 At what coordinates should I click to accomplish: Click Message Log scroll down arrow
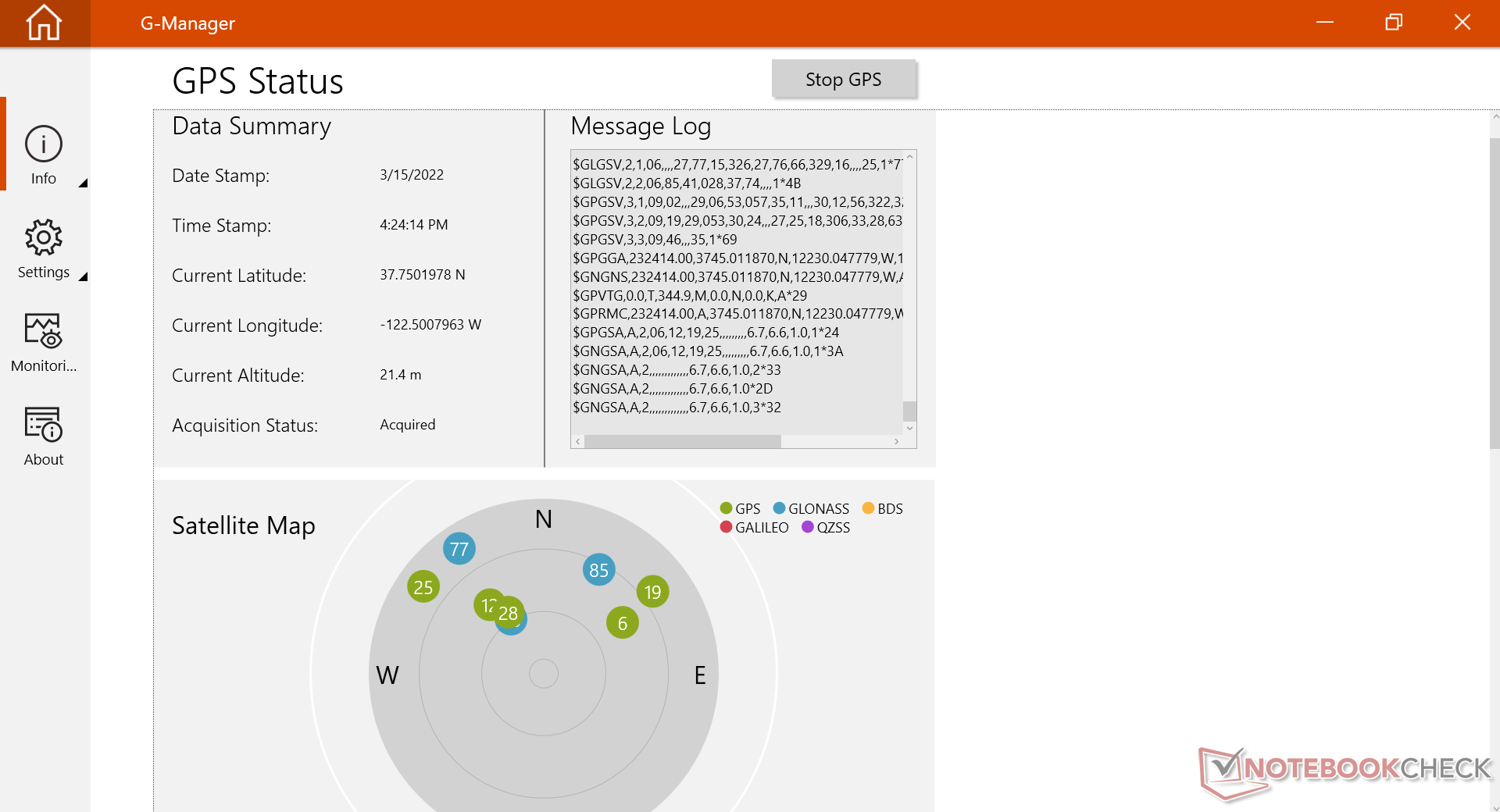click(909, 428)
